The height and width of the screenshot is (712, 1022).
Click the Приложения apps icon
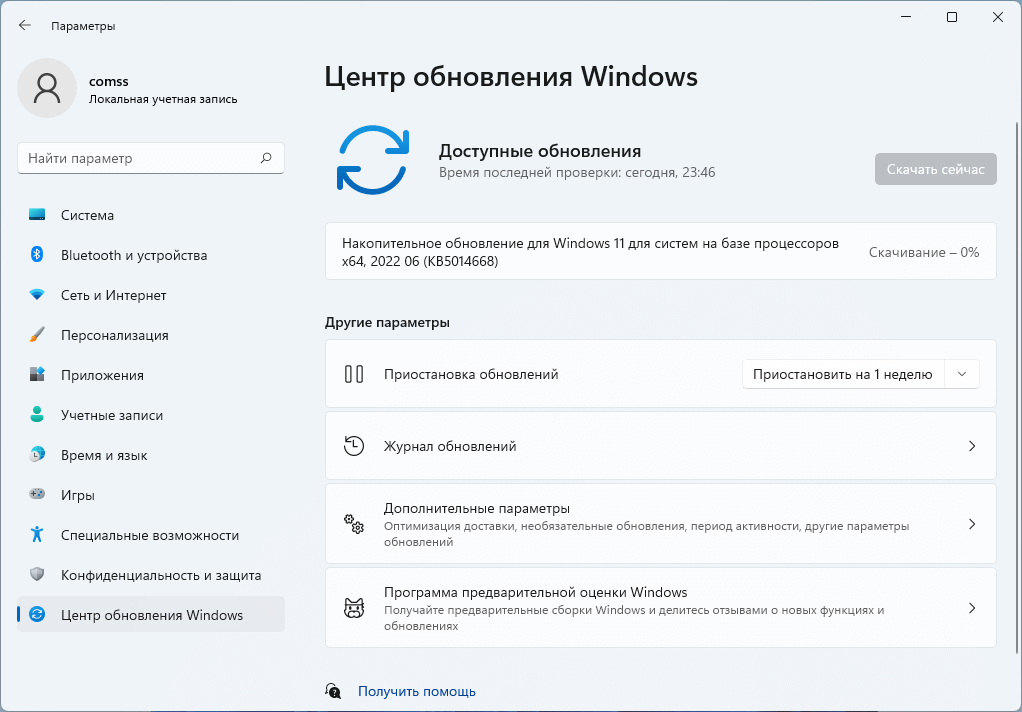37,375
